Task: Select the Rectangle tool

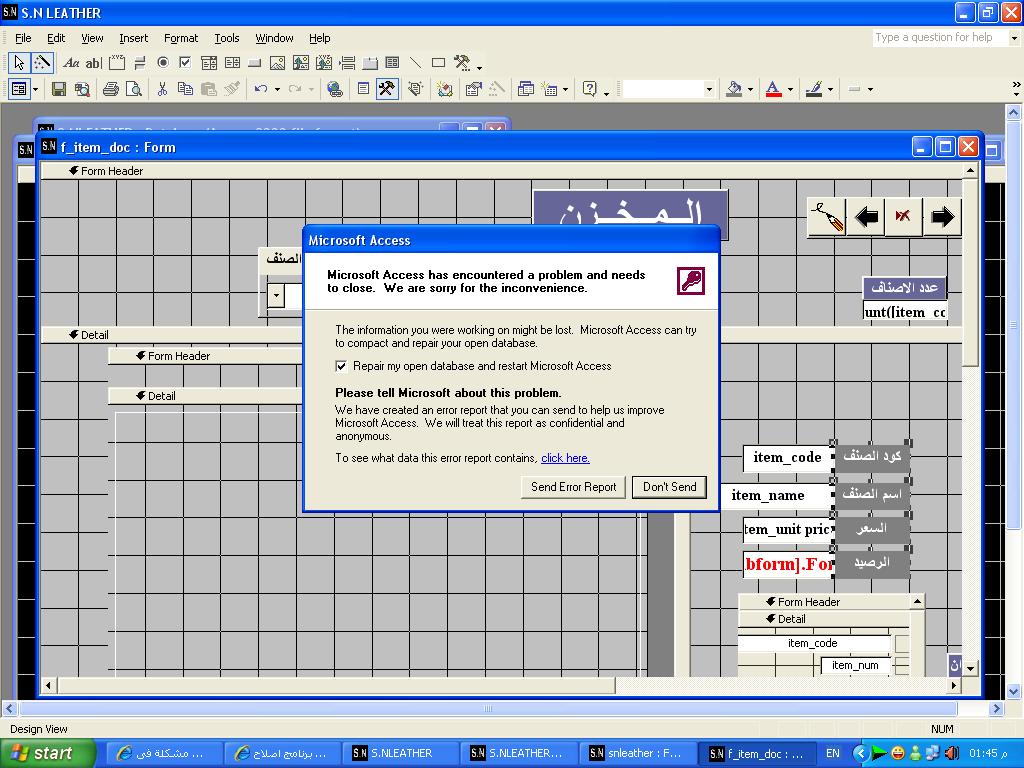Action: (439, 63)
